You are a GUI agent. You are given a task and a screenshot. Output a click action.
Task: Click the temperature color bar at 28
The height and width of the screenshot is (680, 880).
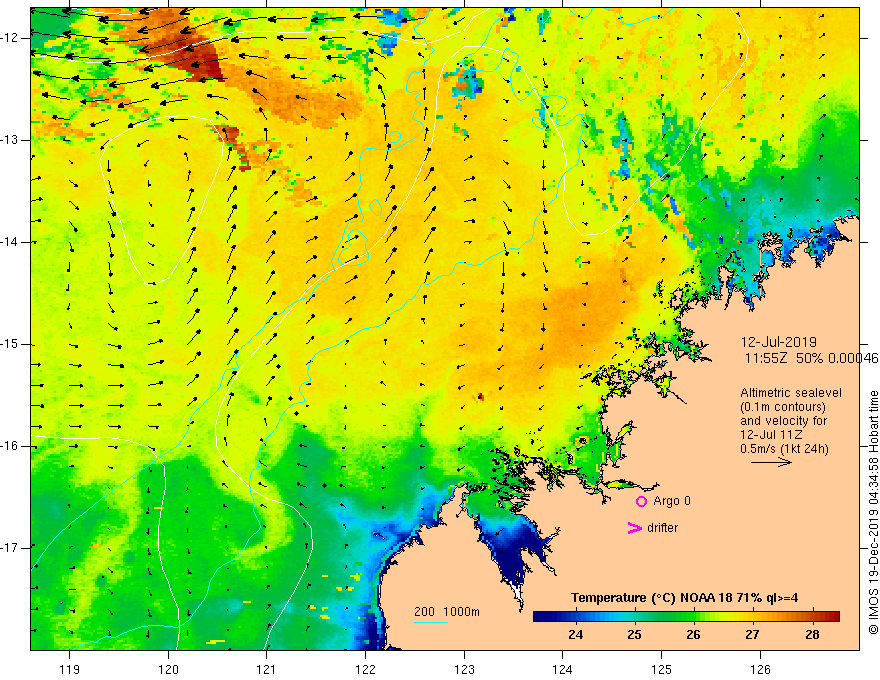[x=812, y=616]
